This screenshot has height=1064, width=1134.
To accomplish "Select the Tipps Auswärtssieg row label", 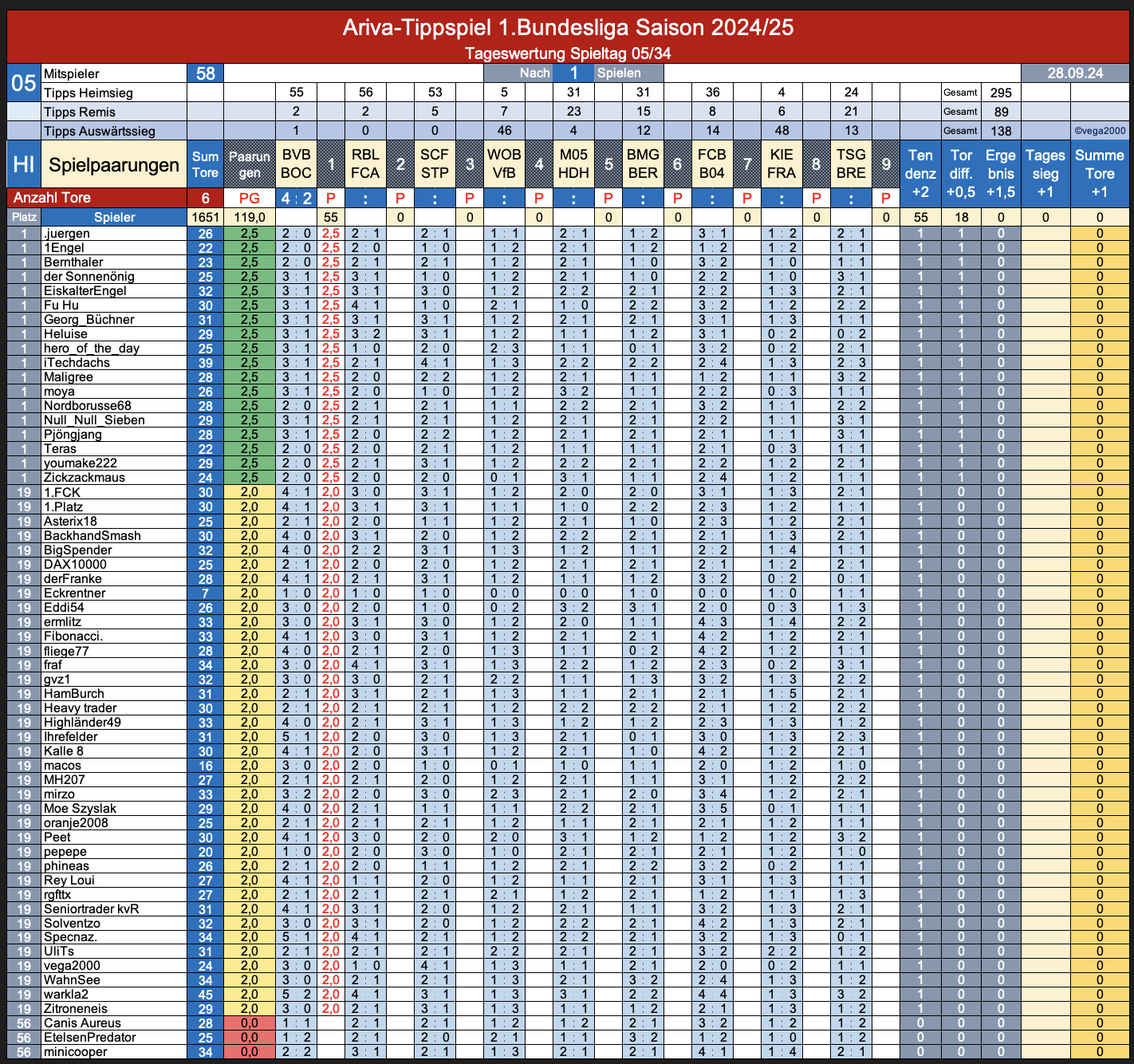I will point(114,131).
